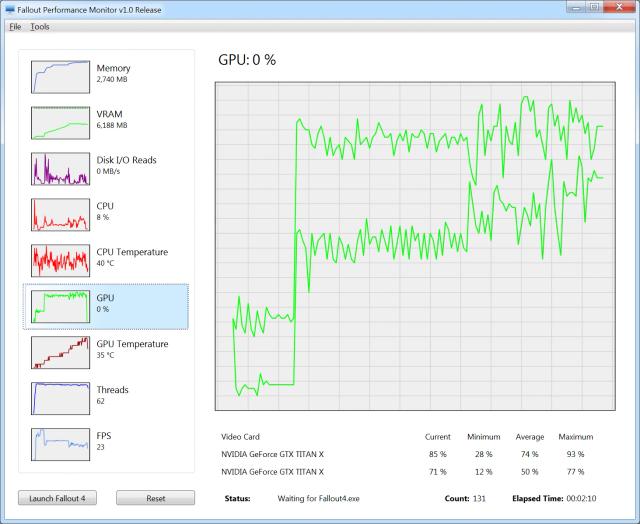Click the Video Card column header
The width and height of the screenshot is (640, 524).
coord(240,437)
